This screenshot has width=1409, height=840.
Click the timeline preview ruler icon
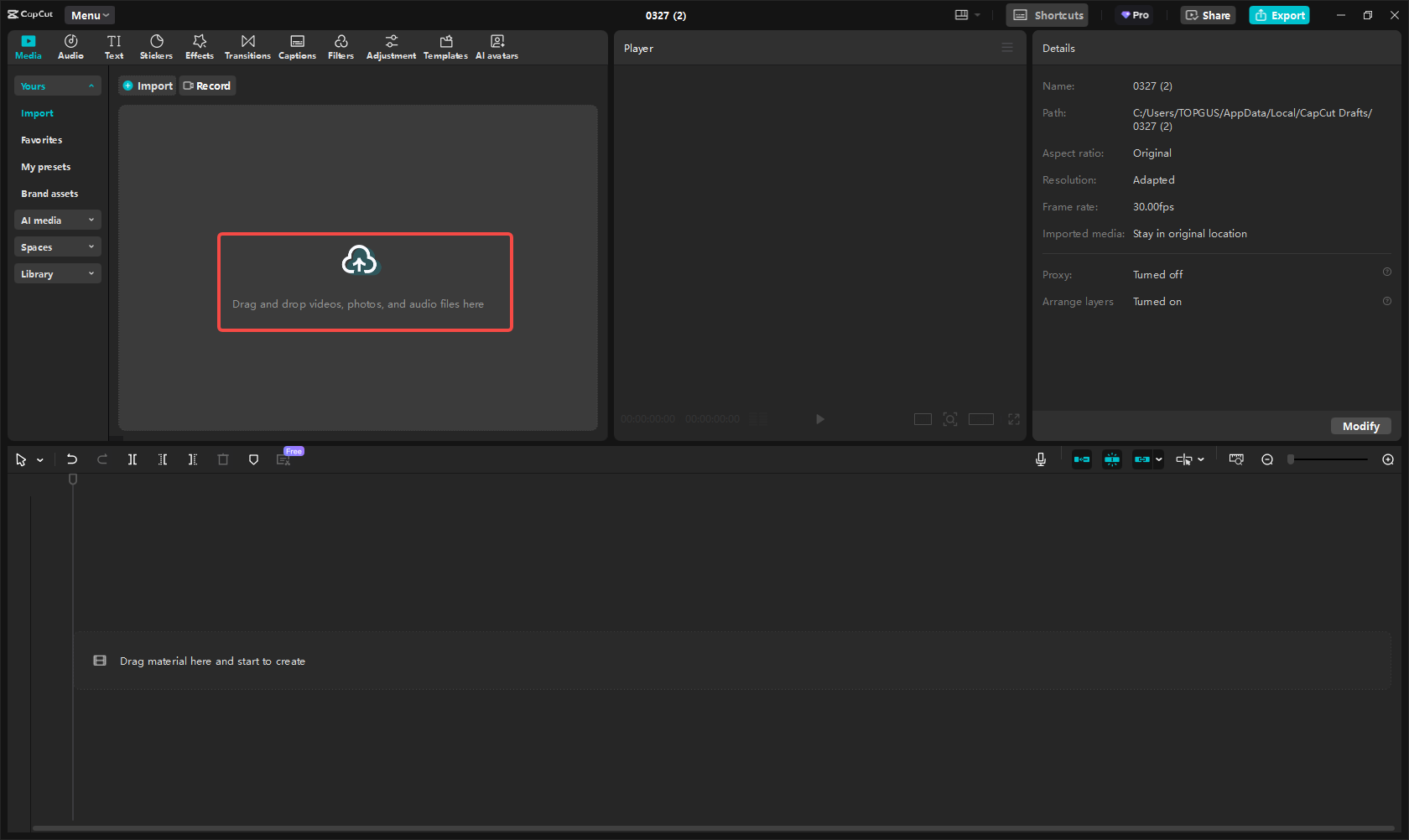(1236, 459)
